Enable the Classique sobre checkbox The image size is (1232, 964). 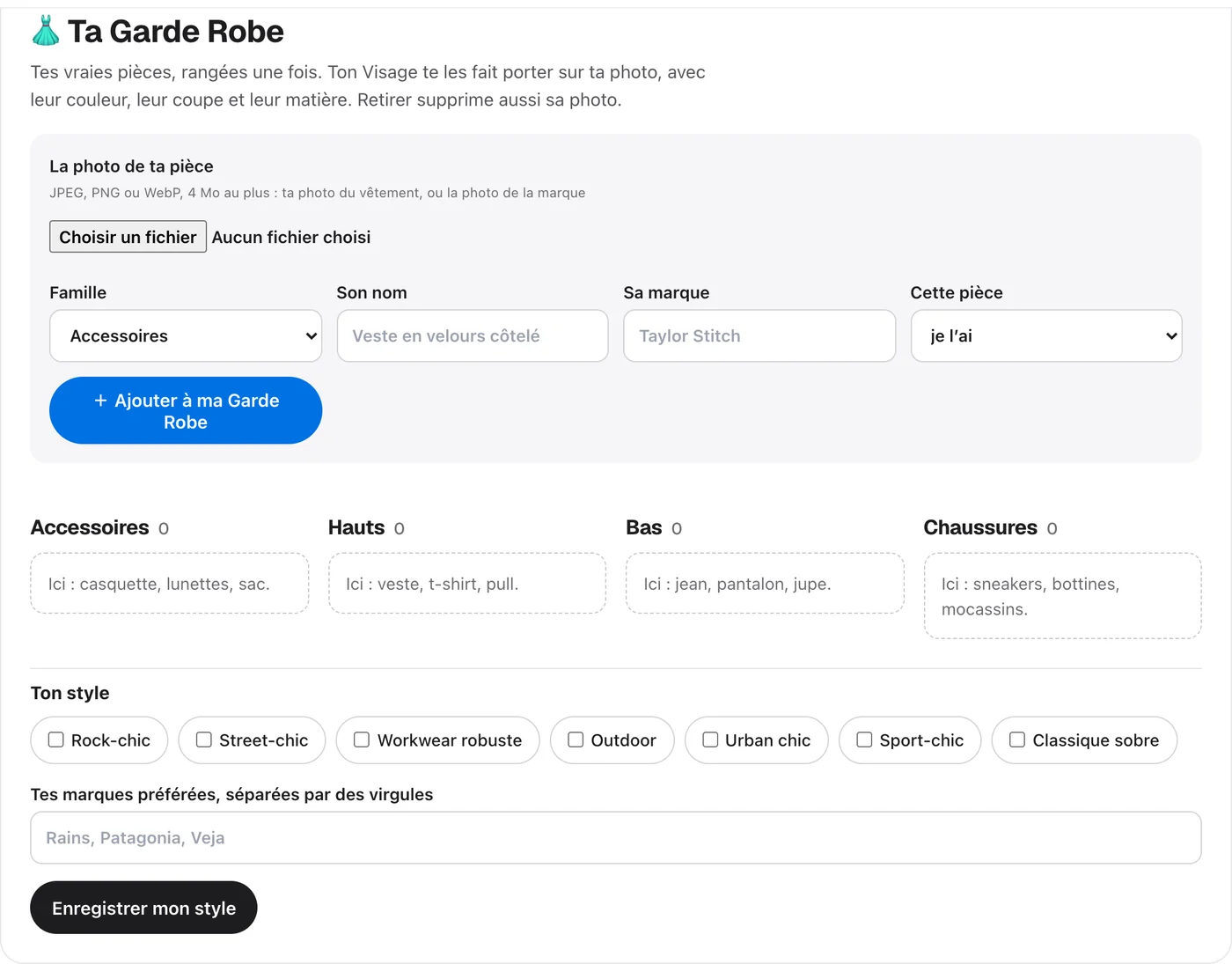[1017, 740]
